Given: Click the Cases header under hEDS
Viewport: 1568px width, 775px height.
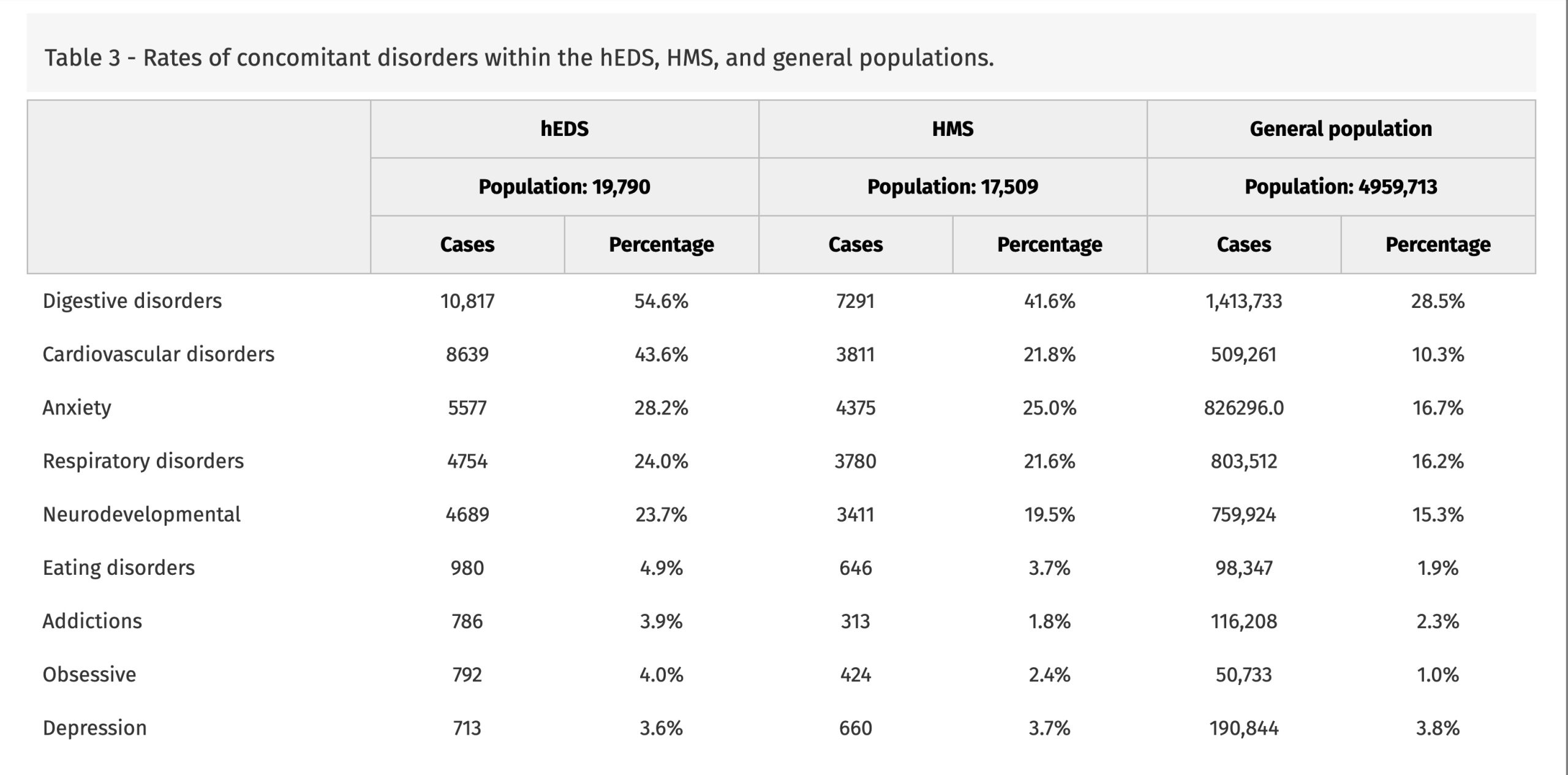Looking at the screenshot, I should click(x=467, y=245).
